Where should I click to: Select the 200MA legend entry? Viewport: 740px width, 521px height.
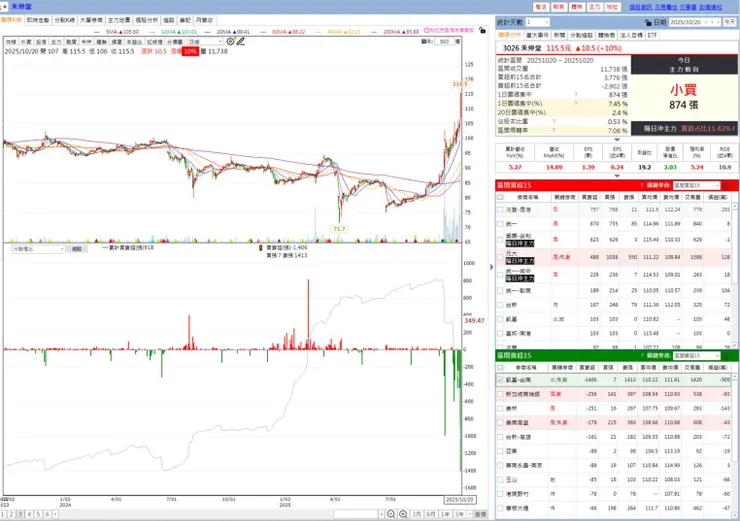coord(401,32)
